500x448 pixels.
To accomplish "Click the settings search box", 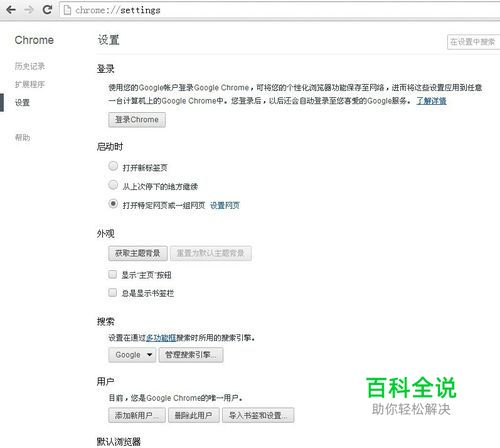I will pyautogui.click(x=473, y=42).
